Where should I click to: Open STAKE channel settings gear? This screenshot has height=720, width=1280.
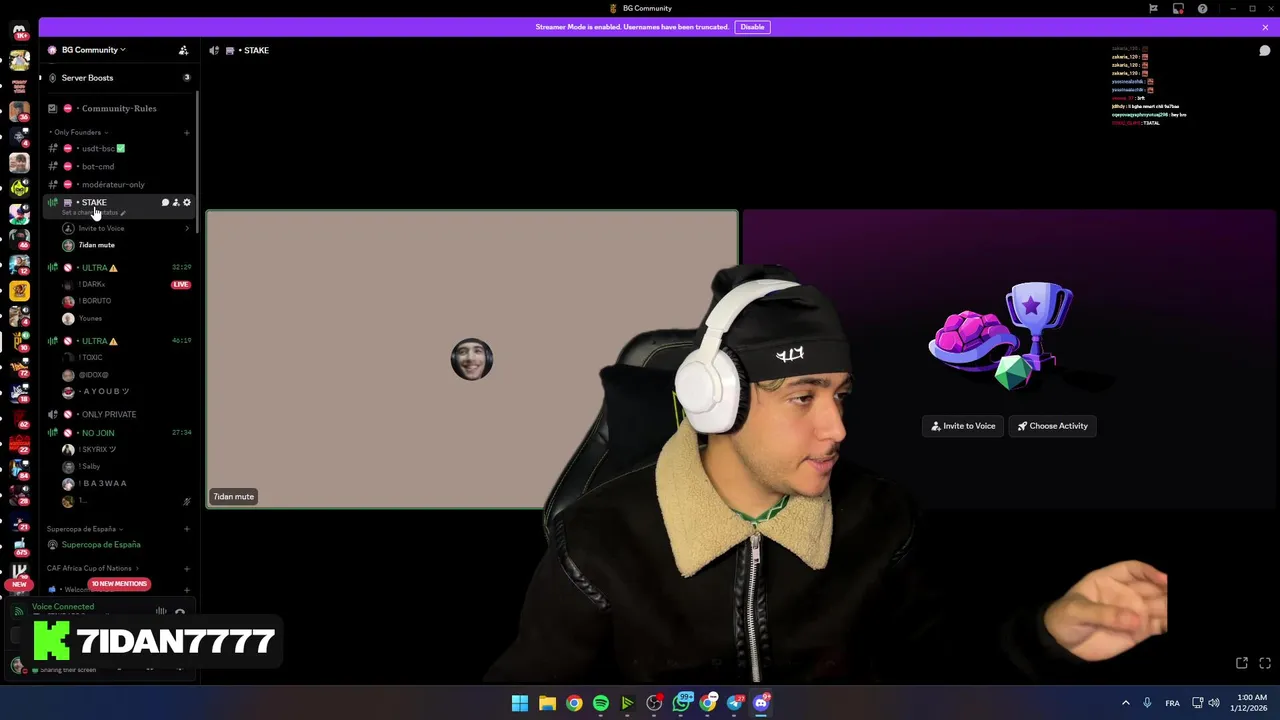click(187, 202)
